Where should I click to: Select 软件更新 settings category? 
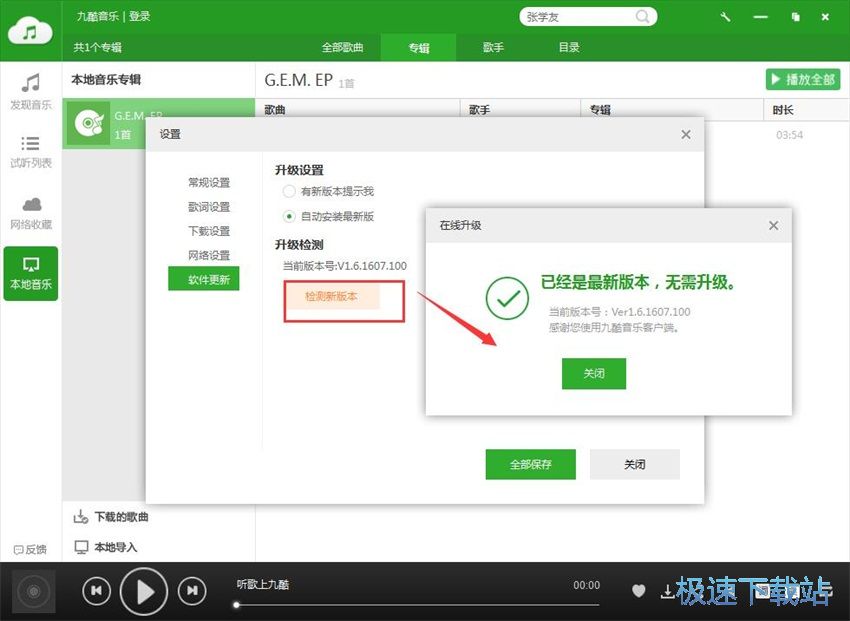click(204, 279)
